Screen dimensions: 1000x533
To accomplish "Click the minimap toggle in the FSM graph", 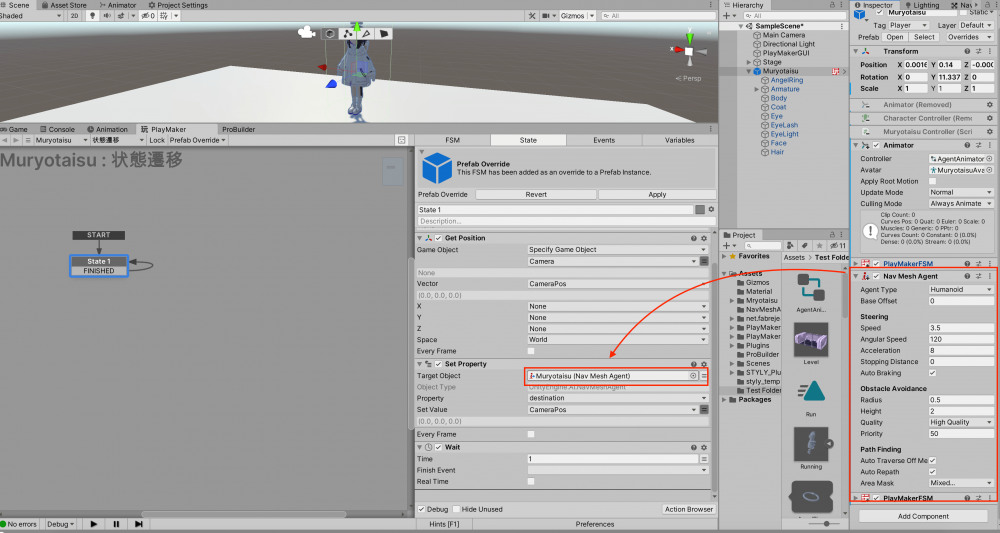I will pyautogui.click(x=402, y=140).
